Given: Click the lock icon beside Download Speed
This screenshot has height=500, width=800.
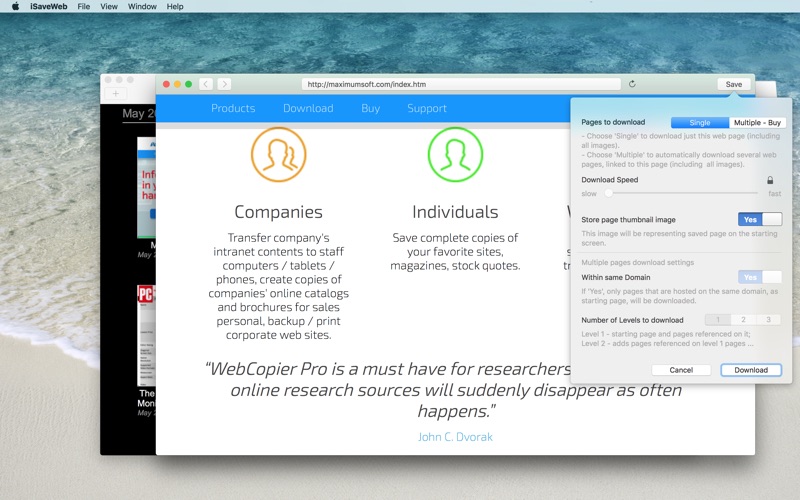Looking at the screenshot, I should (x=770, y=180).
